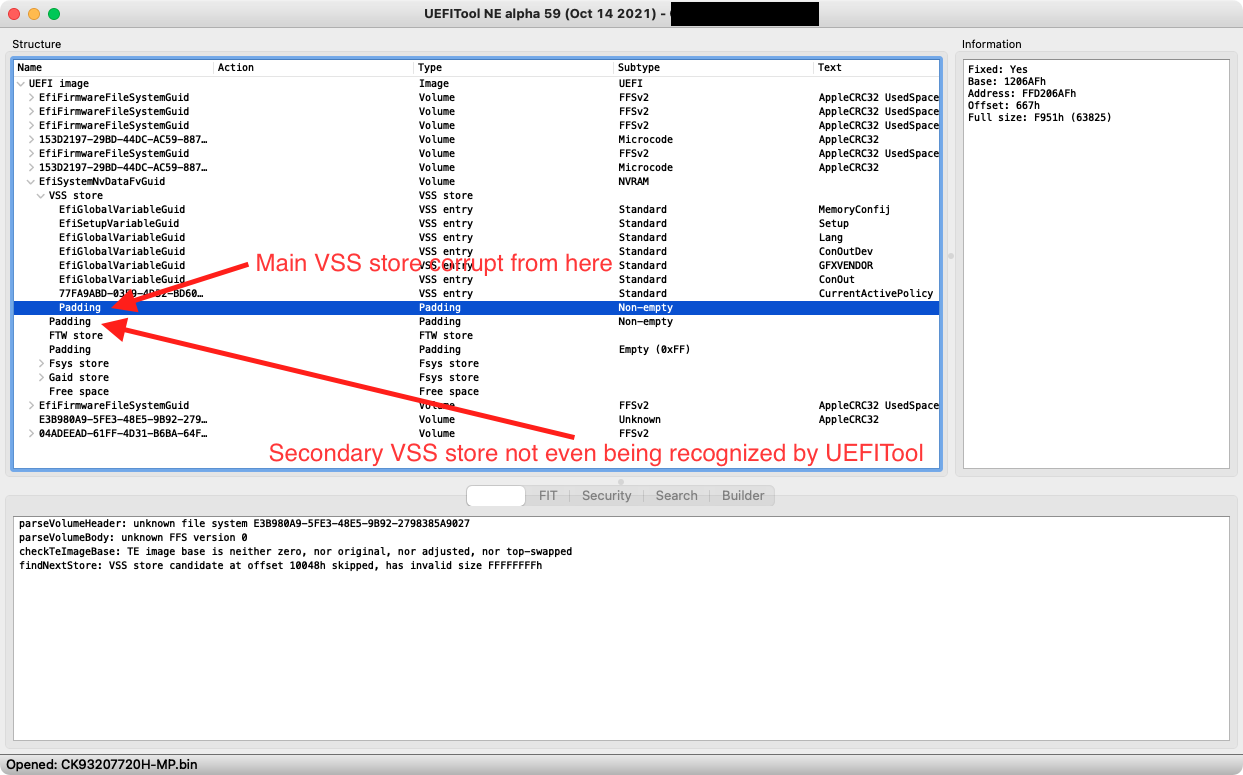Click the NVRAM subtype cell
This screenshot has height=775, width=1243.
coord(634,182)
